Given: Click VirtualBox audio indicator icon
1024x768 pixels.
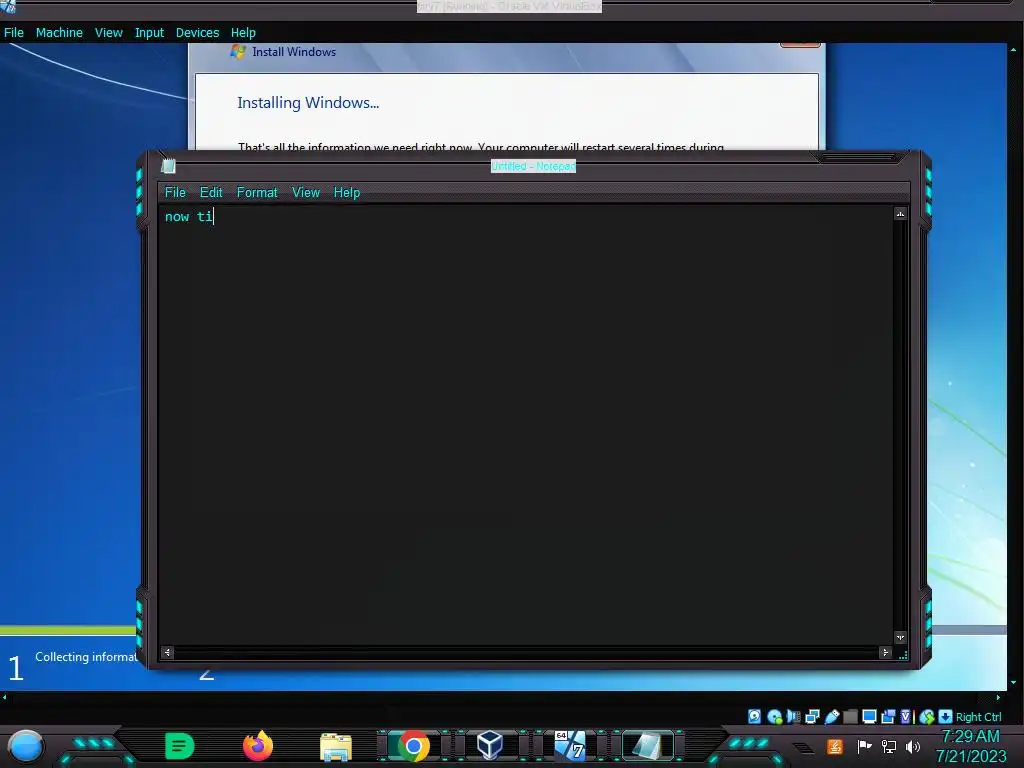Looking at the screenshot, I should (x=793, y=717).
